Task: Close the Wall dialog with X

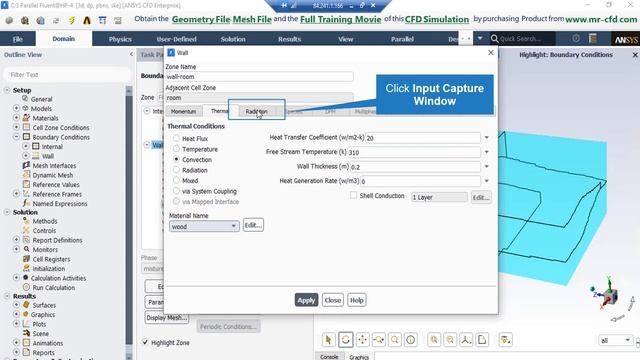Action: tap(491, 53)
